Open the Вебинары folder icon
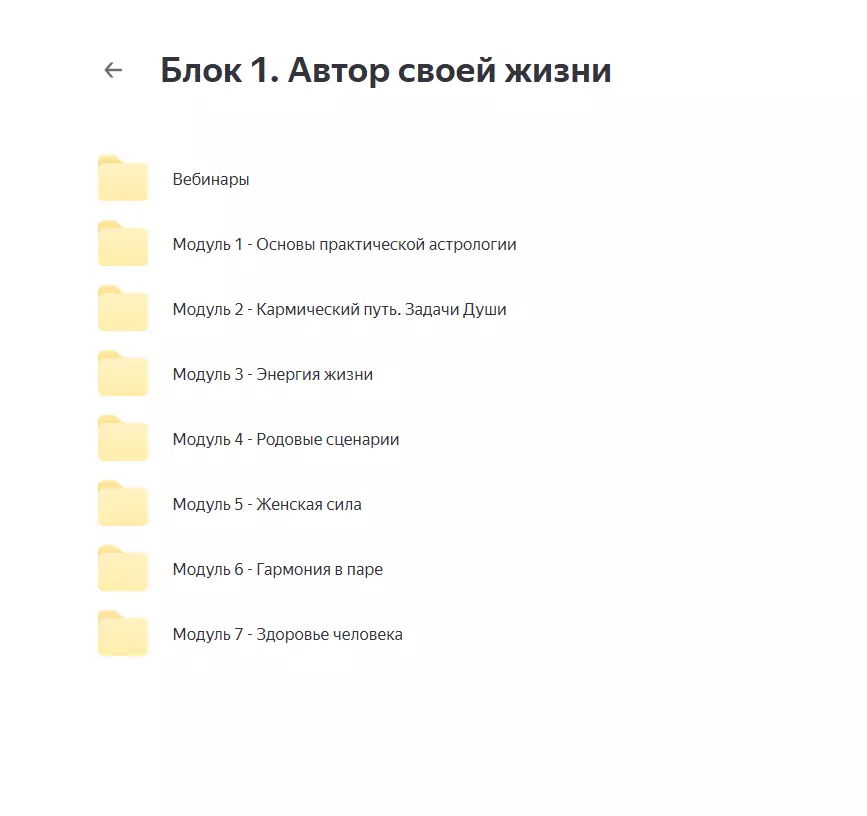The width and height of the screenshot is (867, 816). click(122, 179)
